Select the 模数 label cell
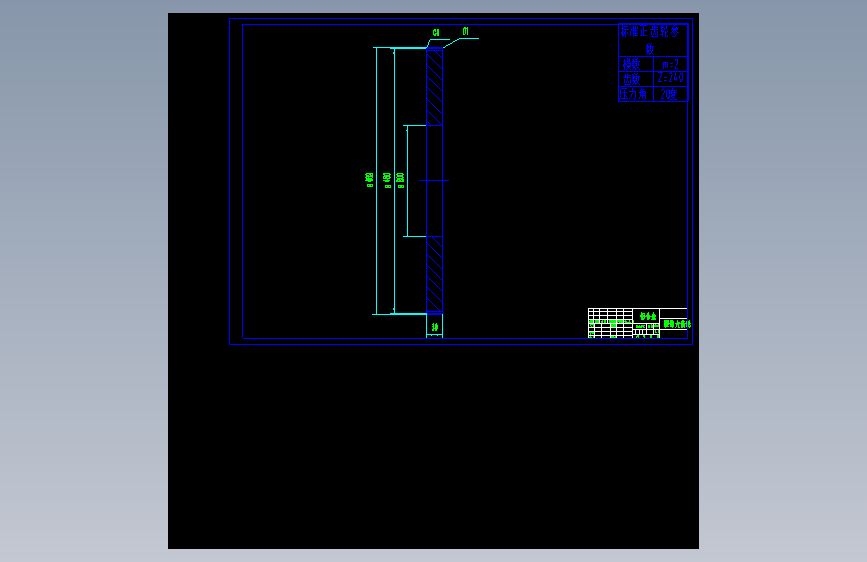 pos(636,64)
